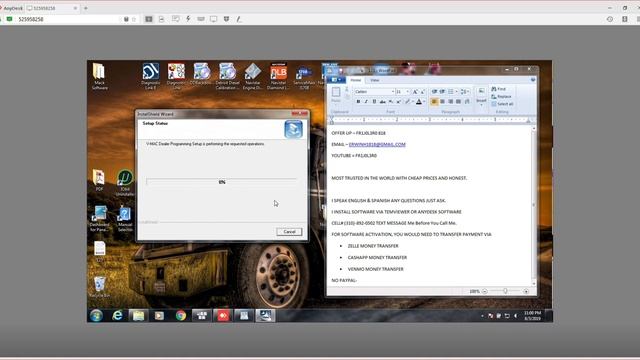The image size is (640, 360).
Task: Click the Decrease indent icon
Action: click(x=434, y=91)
